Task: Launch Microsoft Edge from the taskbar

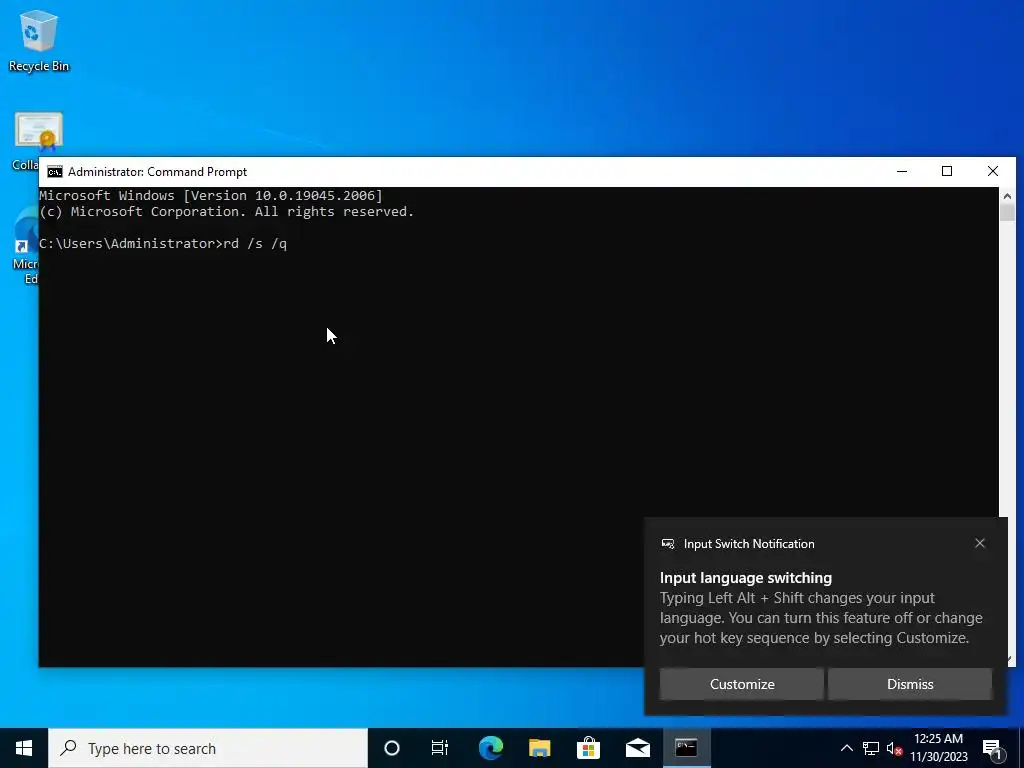Action: point(490,748)
